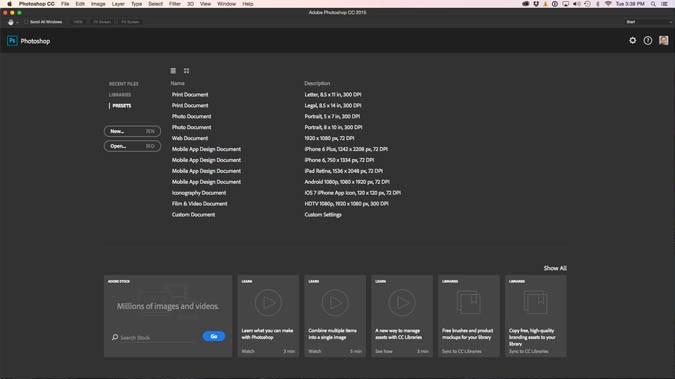Open help via the question mark icon
675x379 pixels.
pyautogui.click(x=647, y=40)
